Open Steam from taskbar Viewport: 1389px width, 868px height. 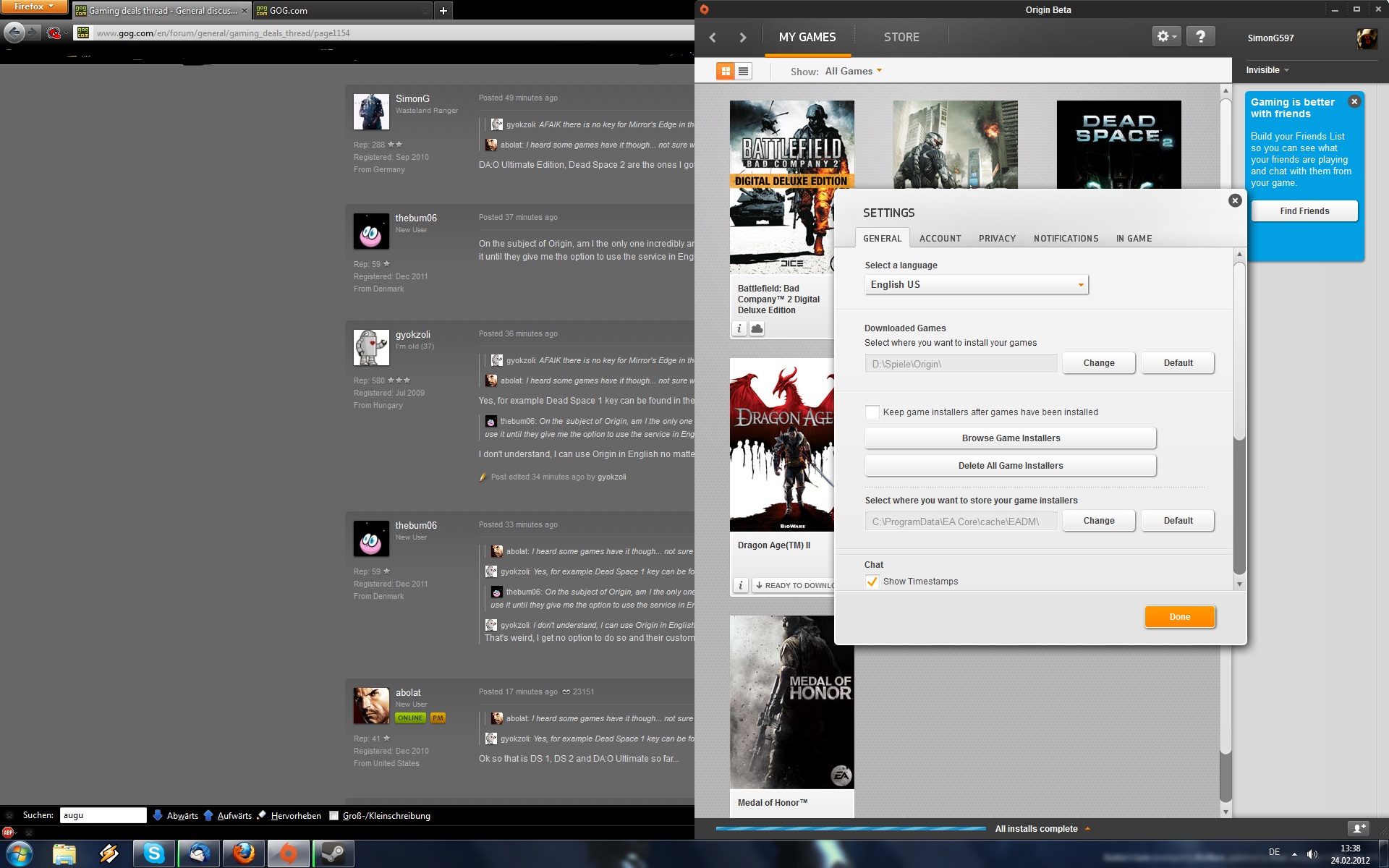(334, 854)
